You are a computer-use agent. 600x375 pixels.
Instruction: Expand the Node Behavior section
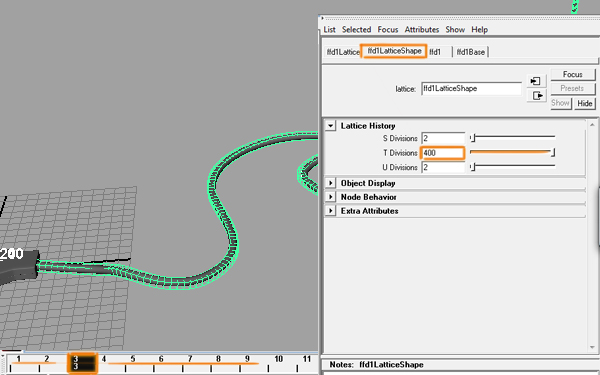pyautogui.click(x=330, y=197)
